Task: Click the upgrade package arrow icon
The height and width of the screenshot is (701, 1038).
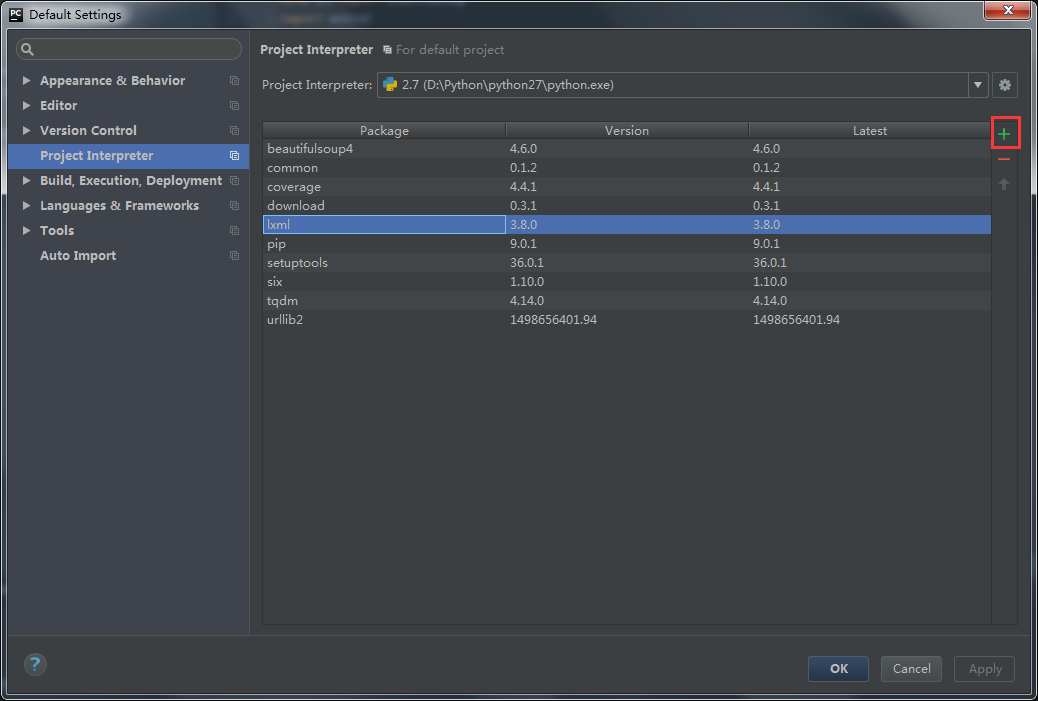Action: click(x=1004, y=185)
